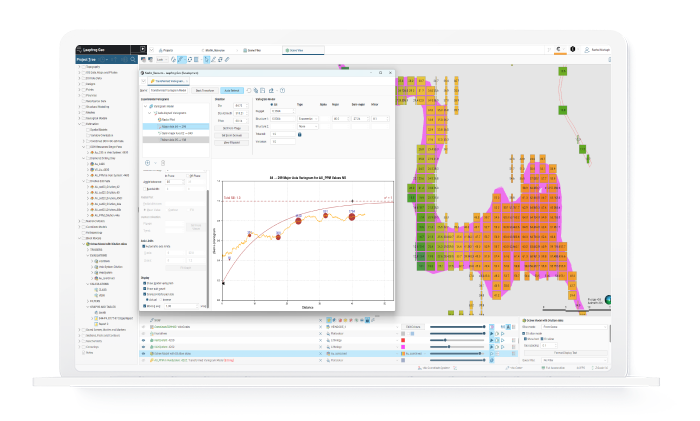The width and height of the screenshot is (700, 421).
Task: Click the user account icon at the top right
Action: [587, 50]
